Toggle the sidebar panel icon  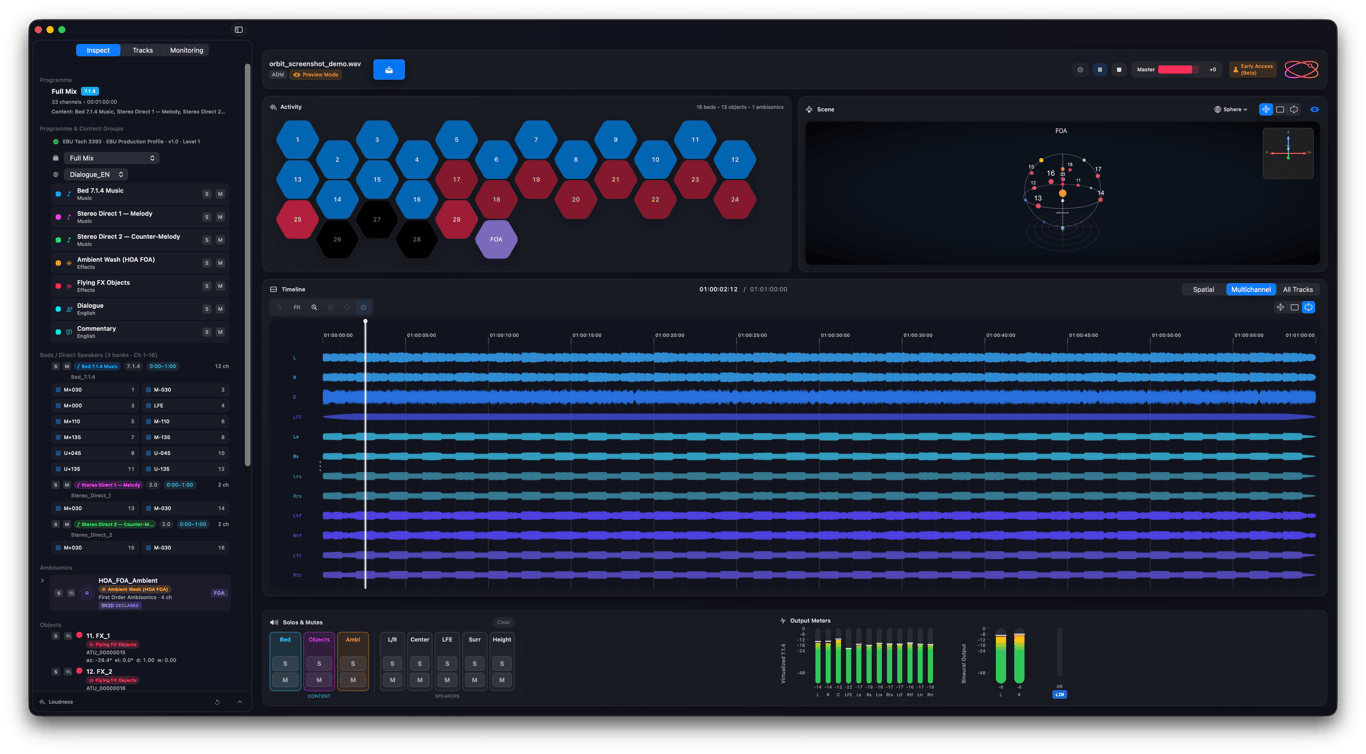[238, 30]
